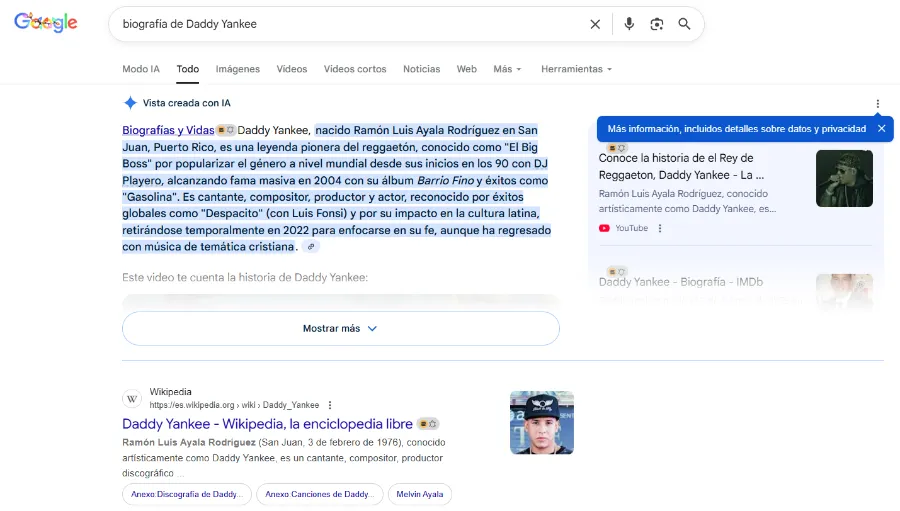Switch to Imágenes tab
This screenshot has height=511, width=900.
[x=238, y=69]
